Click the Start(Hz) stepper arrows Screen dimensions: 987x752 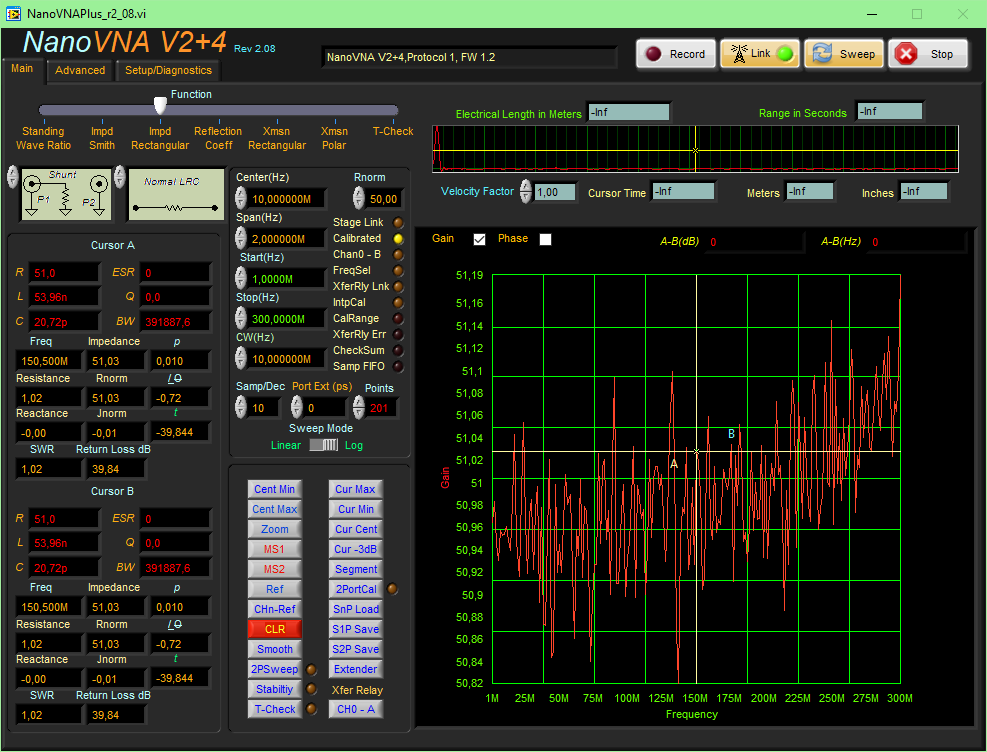(240, 278)
